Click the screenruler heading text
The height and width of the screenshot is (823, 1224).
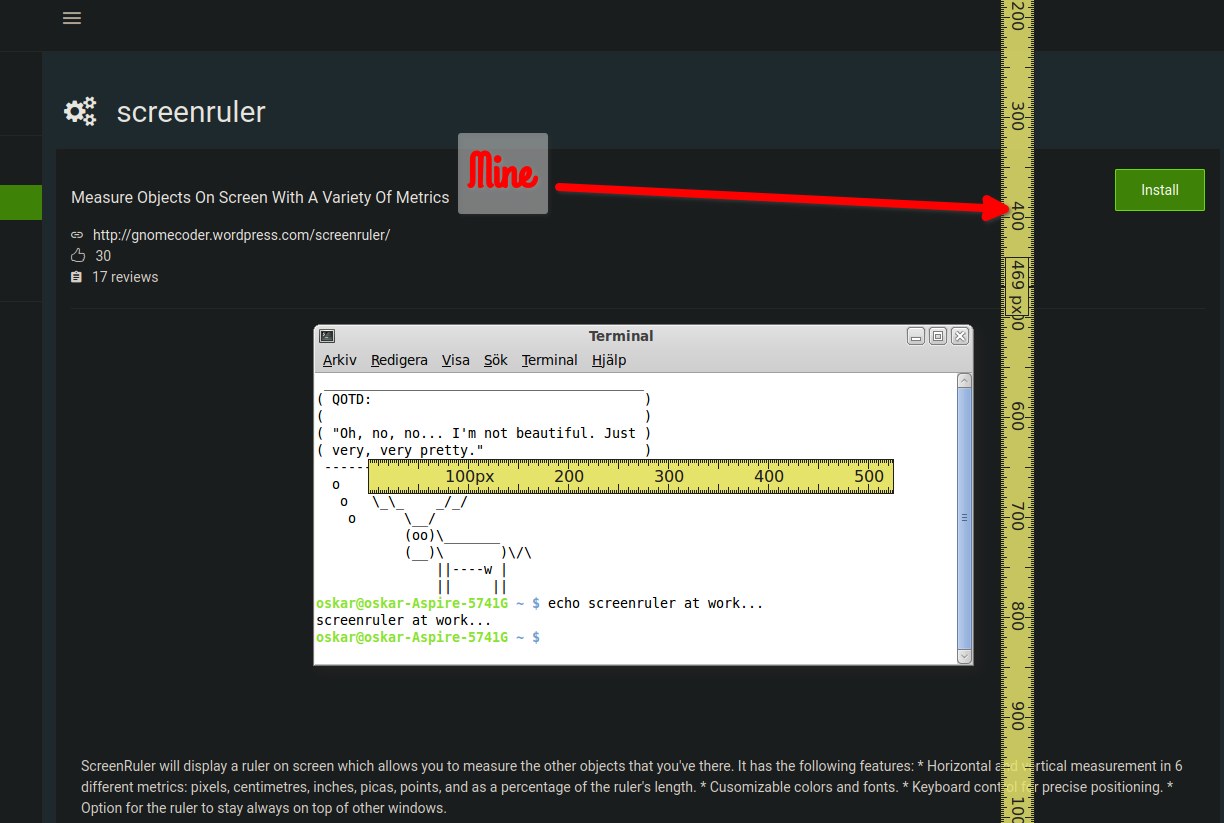click(x=191, y=111)
